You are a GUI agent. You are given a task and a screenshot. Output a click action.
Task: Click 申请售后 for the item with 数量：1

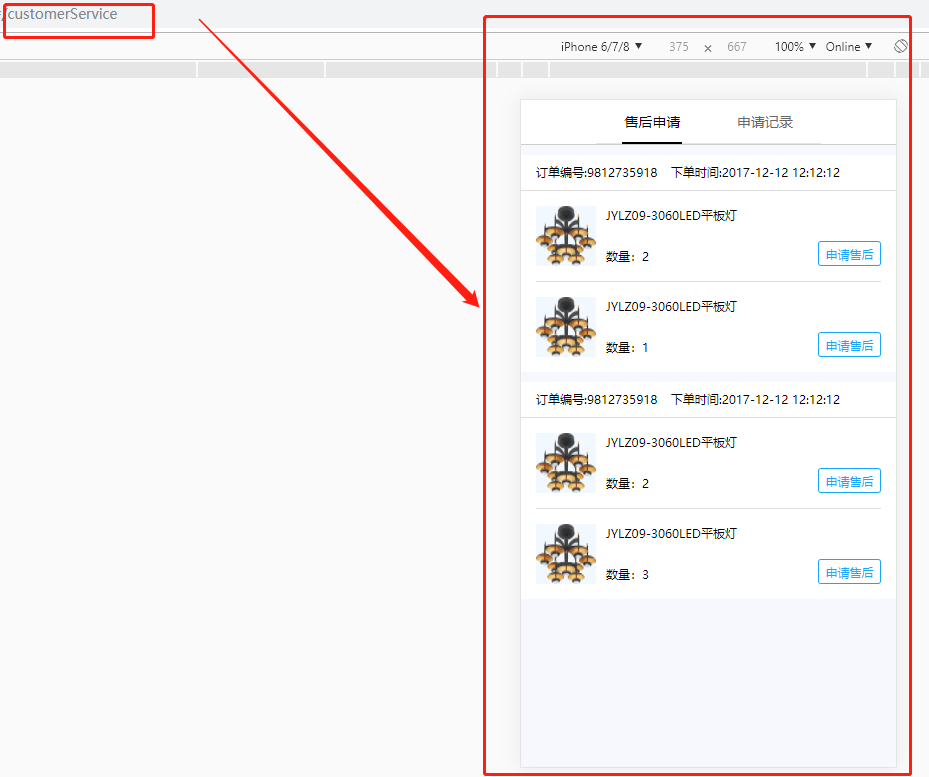(x=849, y=345)
